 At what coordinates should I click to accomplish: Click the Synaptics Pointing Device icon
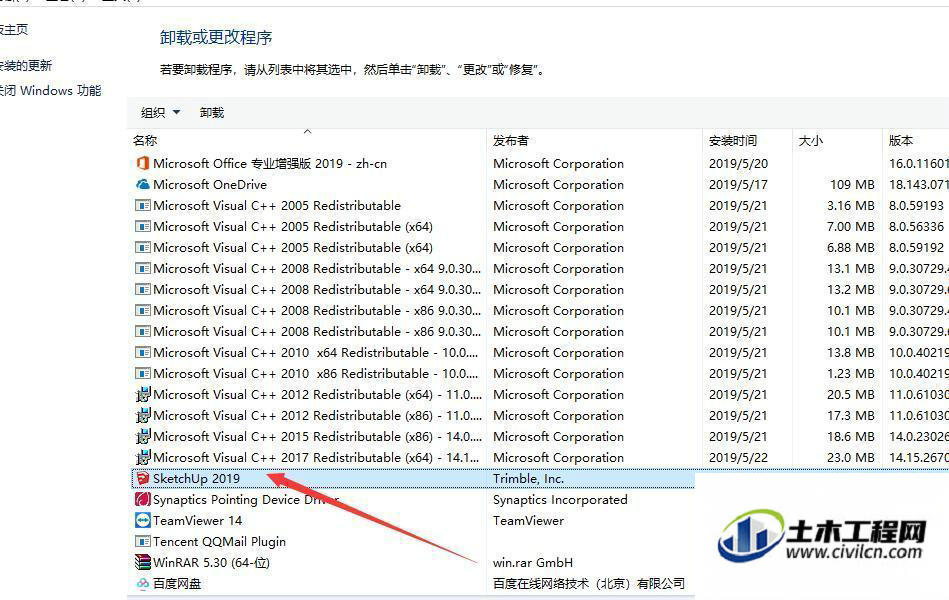(x=142, y=499)
